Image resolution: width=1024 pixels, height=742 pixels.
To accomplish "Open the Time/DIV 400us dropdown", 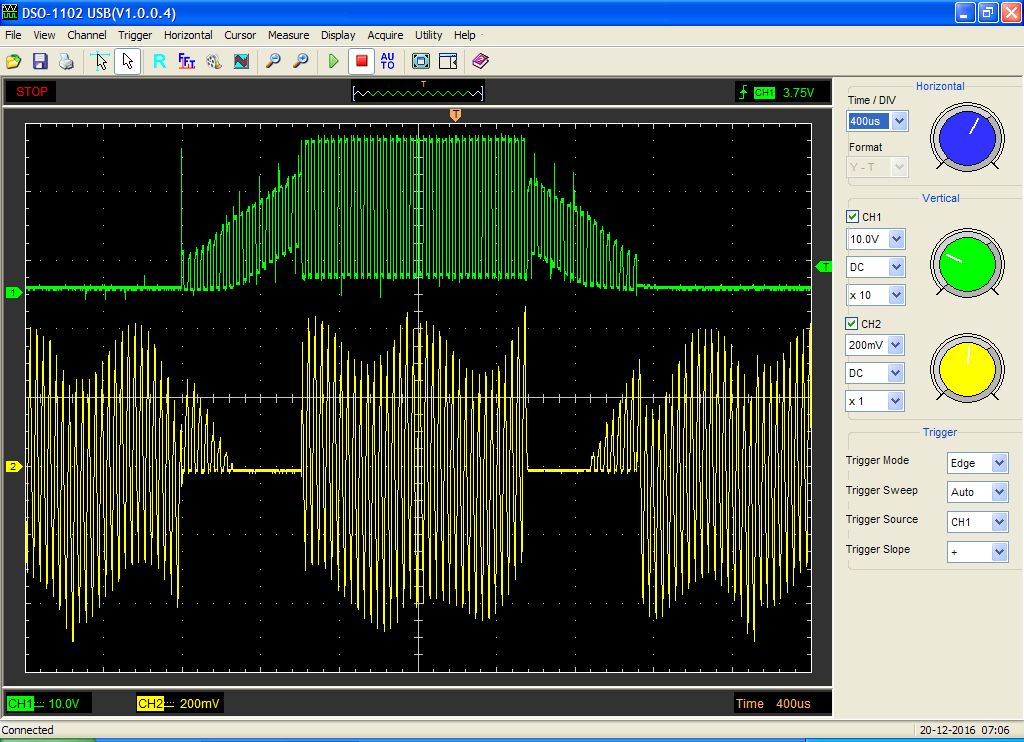I will [x=898, y=121].
